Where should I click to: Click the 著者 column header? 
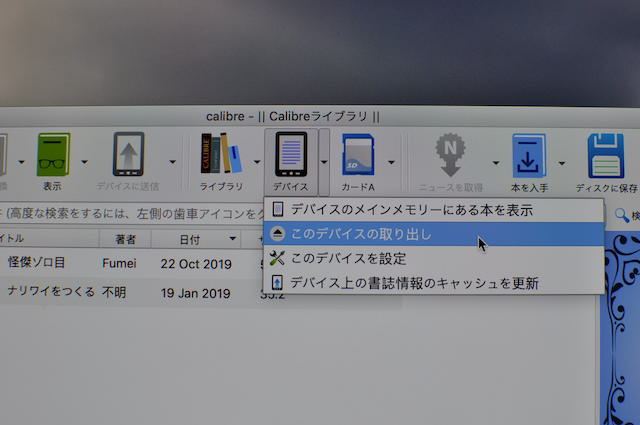point(125,239)
